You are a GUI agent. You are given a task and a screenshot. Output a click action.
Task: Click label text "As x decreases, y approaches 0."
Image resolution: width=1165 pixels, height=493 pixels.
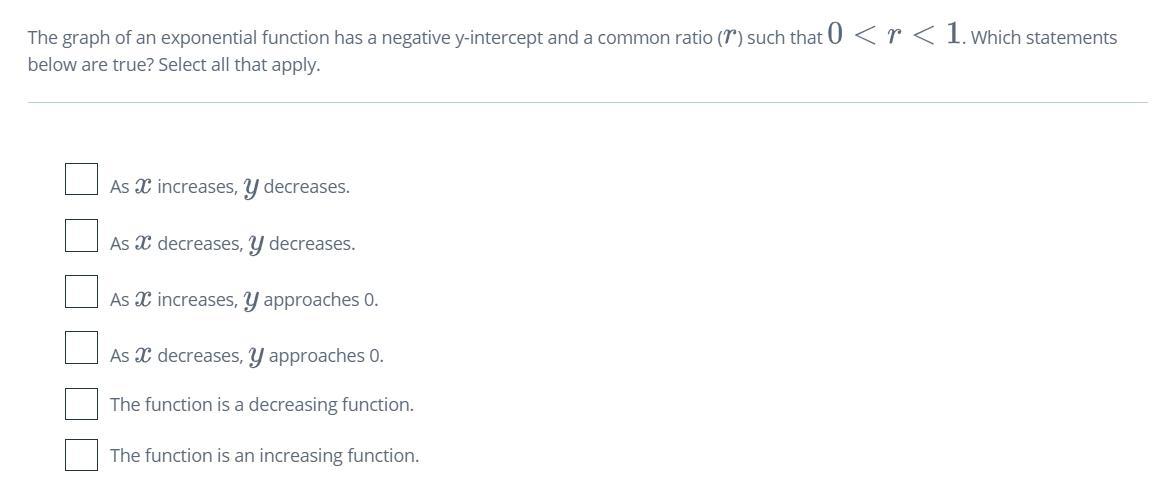coord(247,356)
